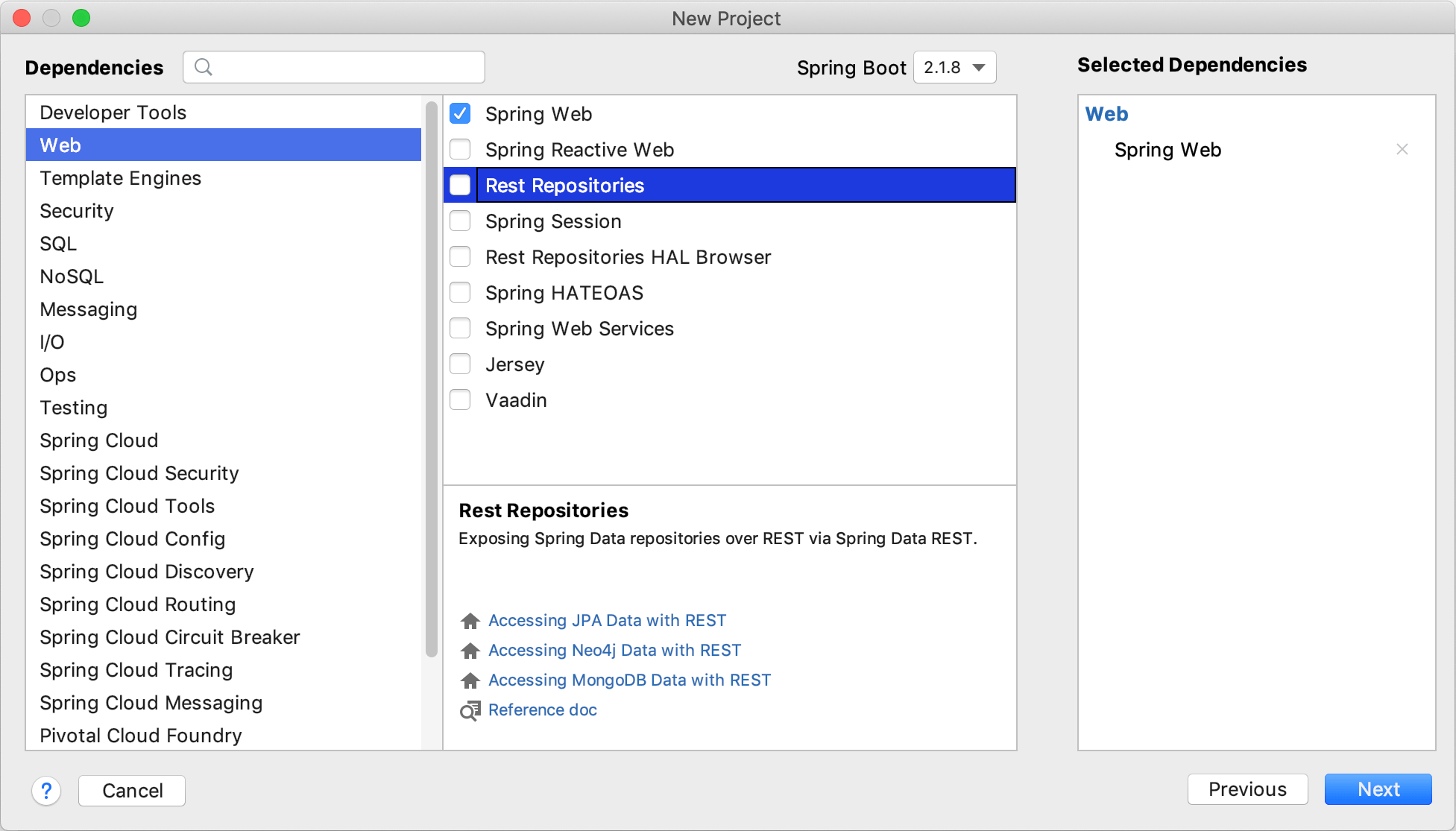Open the Reference doc link

[x=541, y=710]
